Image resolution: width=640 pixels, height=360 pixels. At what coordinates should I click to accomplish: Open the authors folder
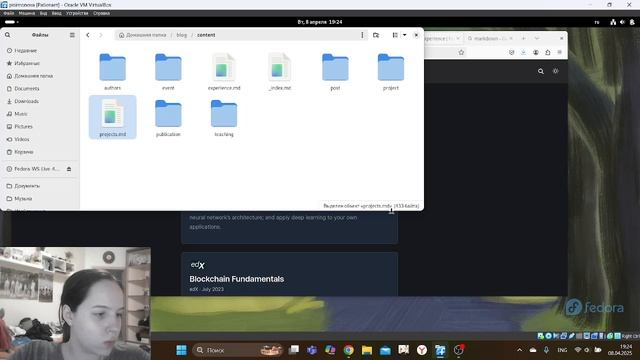(x=112, y=72)
